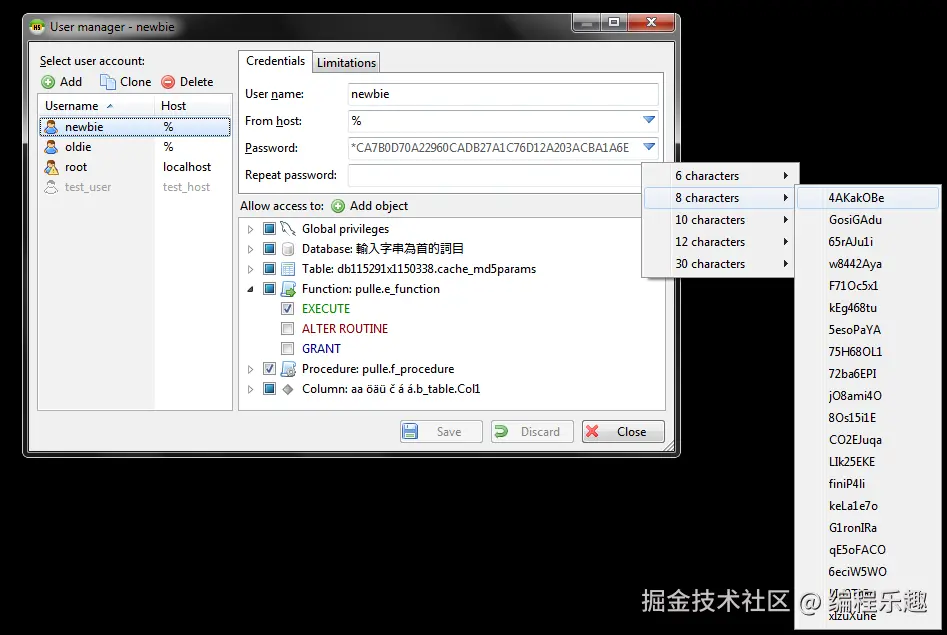Open the Password generator dropdown arrow
Screen dimensions: 947x635
tap(649, 147)
